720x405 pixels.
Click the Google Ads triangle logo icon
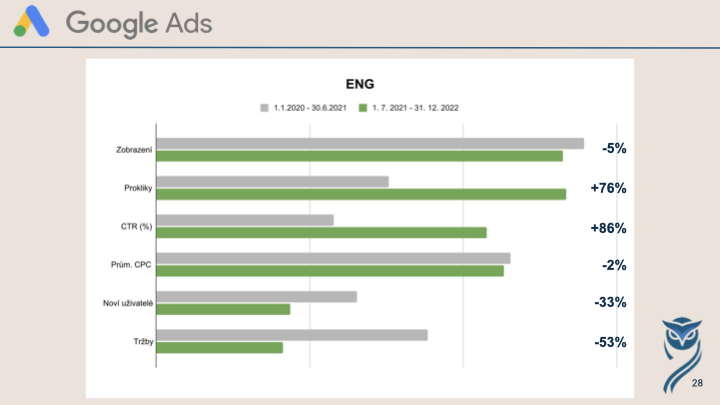[x=31, y=21]
